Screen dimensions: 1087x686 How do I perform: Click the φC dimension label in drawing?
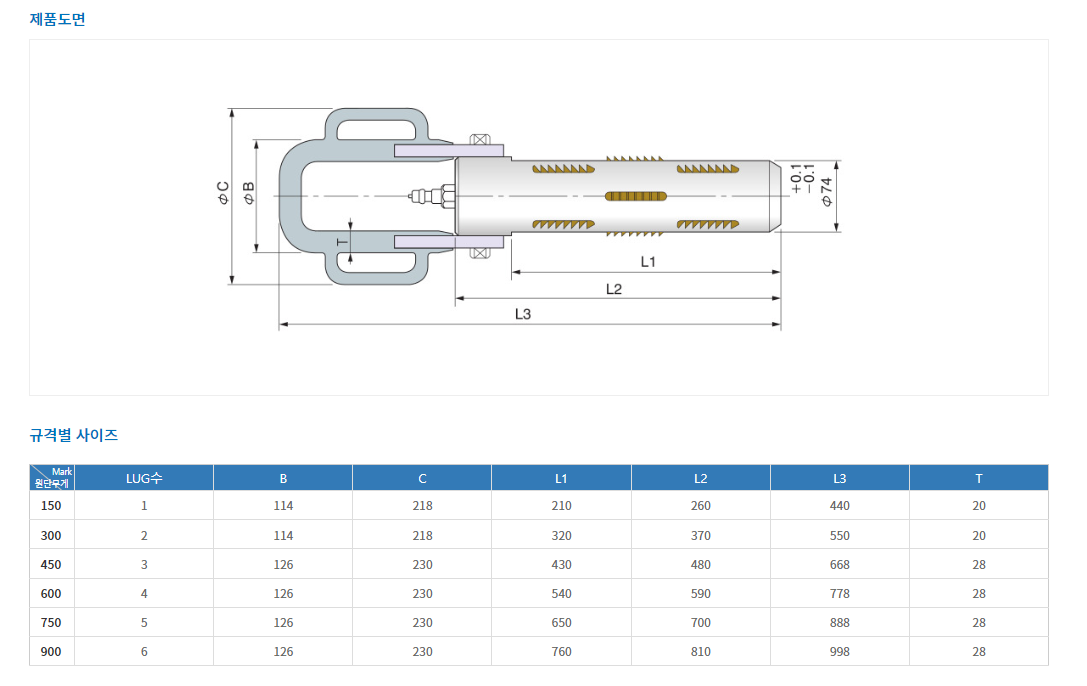223,193
